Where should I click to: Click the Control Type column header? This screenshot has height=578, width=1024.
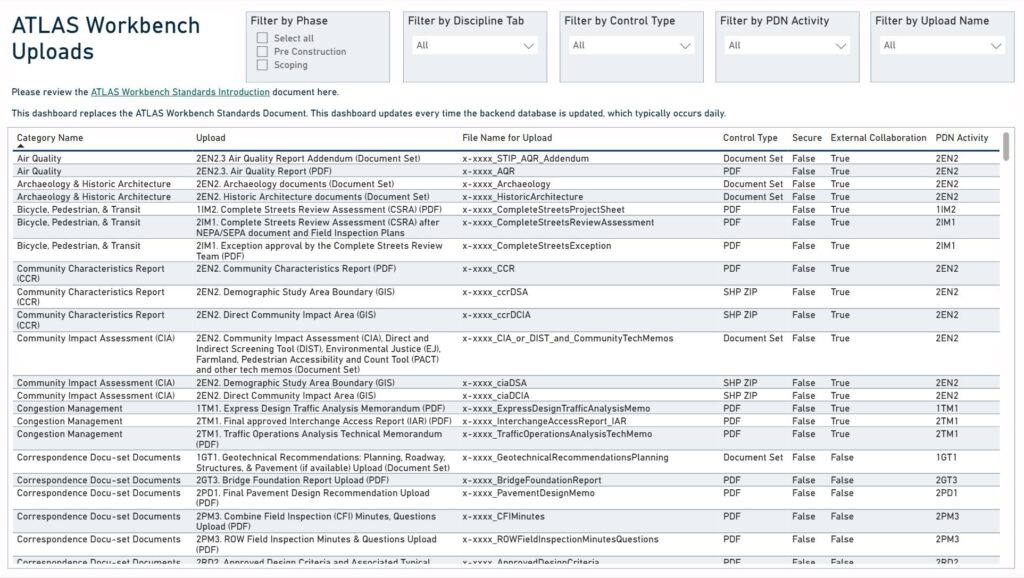(750, 138)
